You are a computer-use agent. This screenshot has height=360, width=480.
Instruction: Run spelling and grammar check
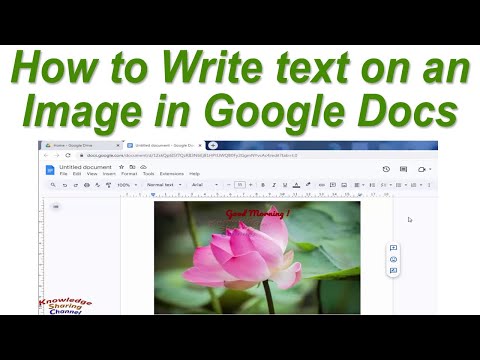[x=97, y=185]
